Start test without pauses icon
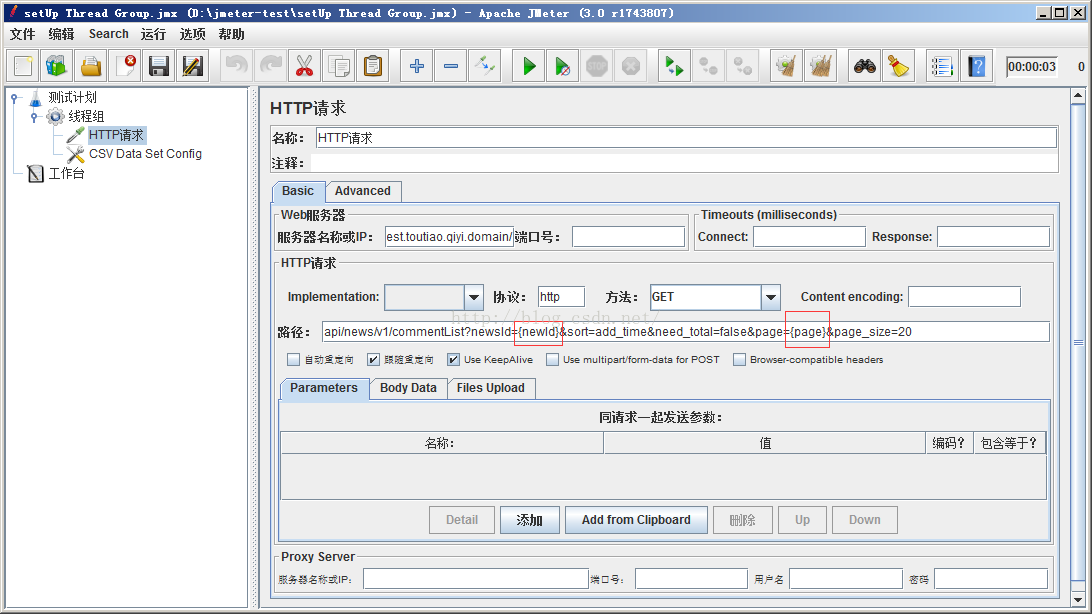The height and width of the screenshot is (614, 1092). pos(563,67)
